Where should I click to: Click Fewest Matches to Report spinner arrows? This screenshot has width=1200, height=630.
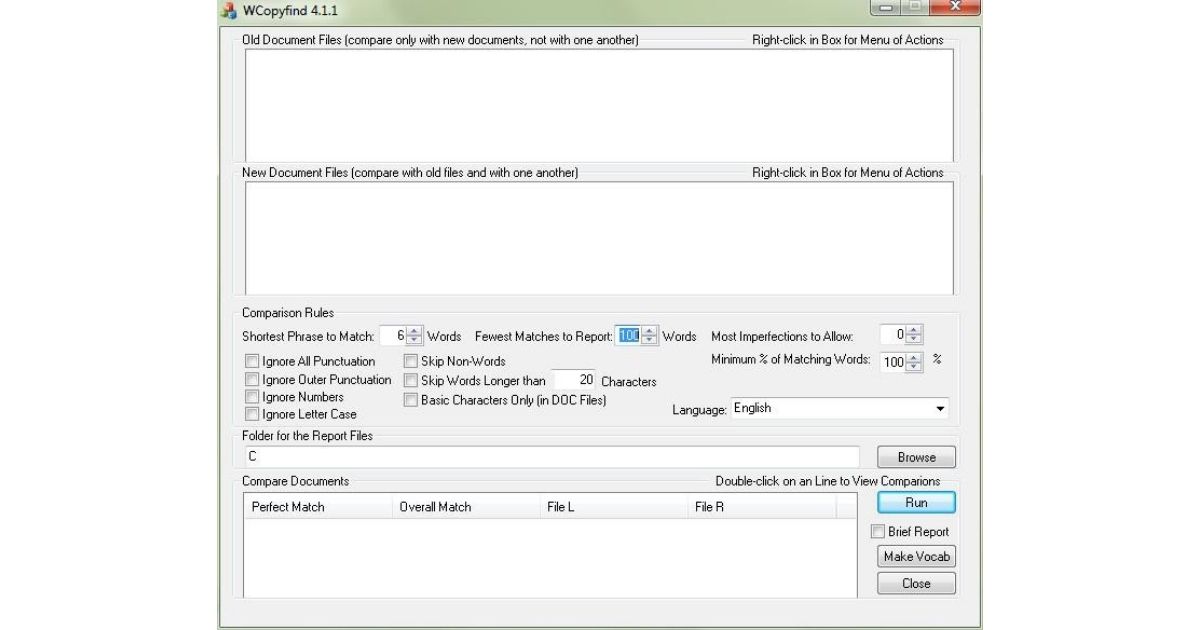tap(650, 336)
